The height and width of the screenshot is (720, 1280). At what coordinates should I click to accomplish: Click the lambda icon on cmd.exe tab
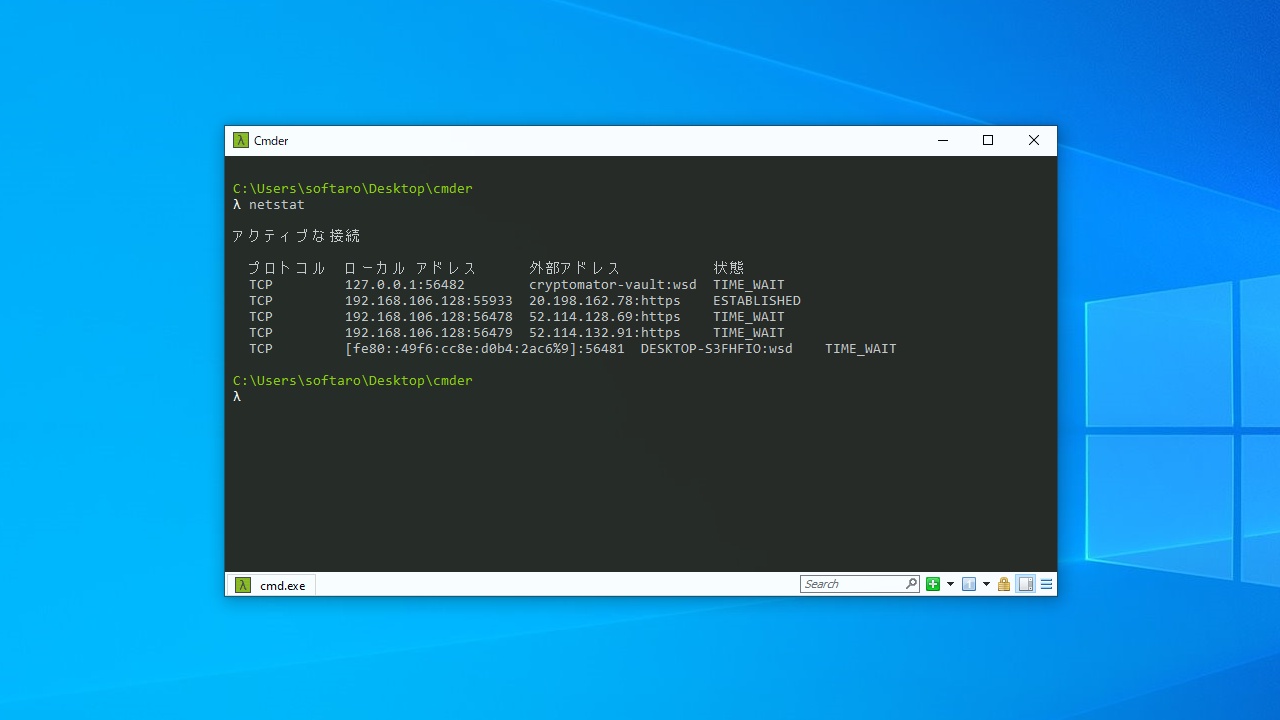pos(242,585)
